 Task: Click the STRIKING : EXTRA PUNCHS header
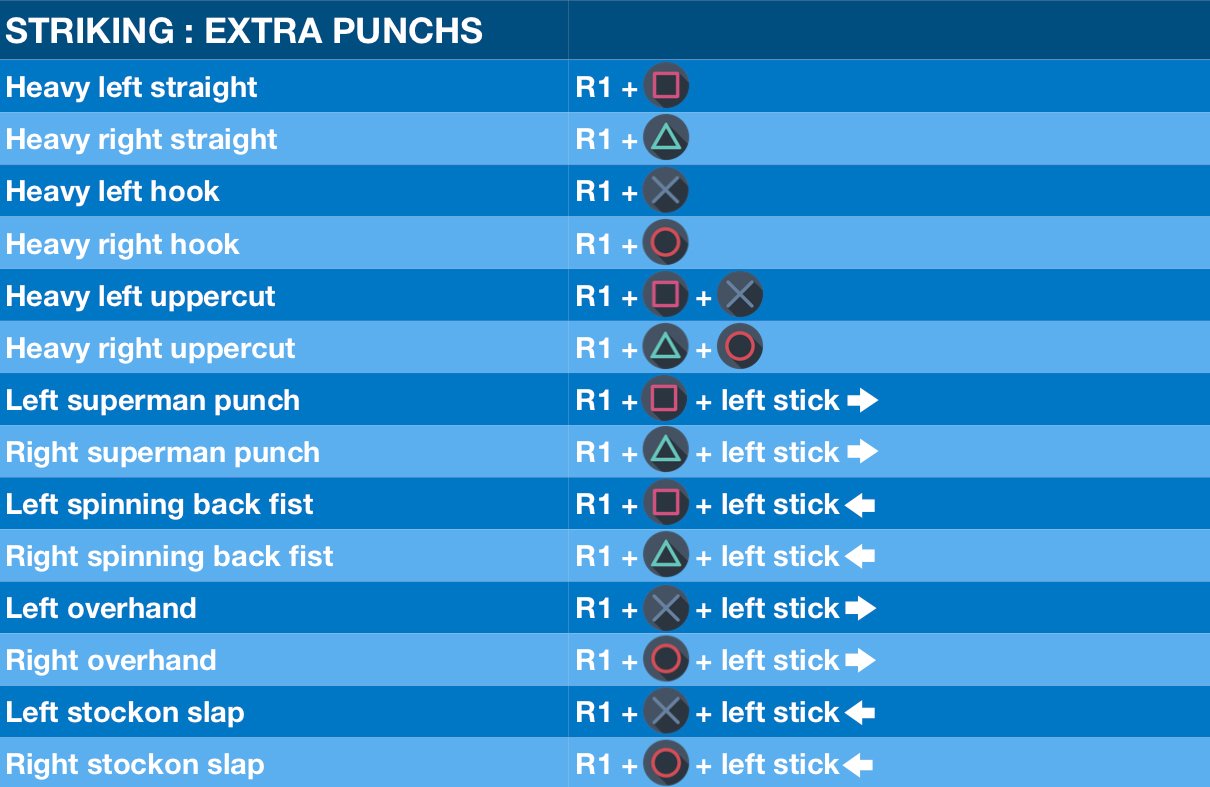245,31
